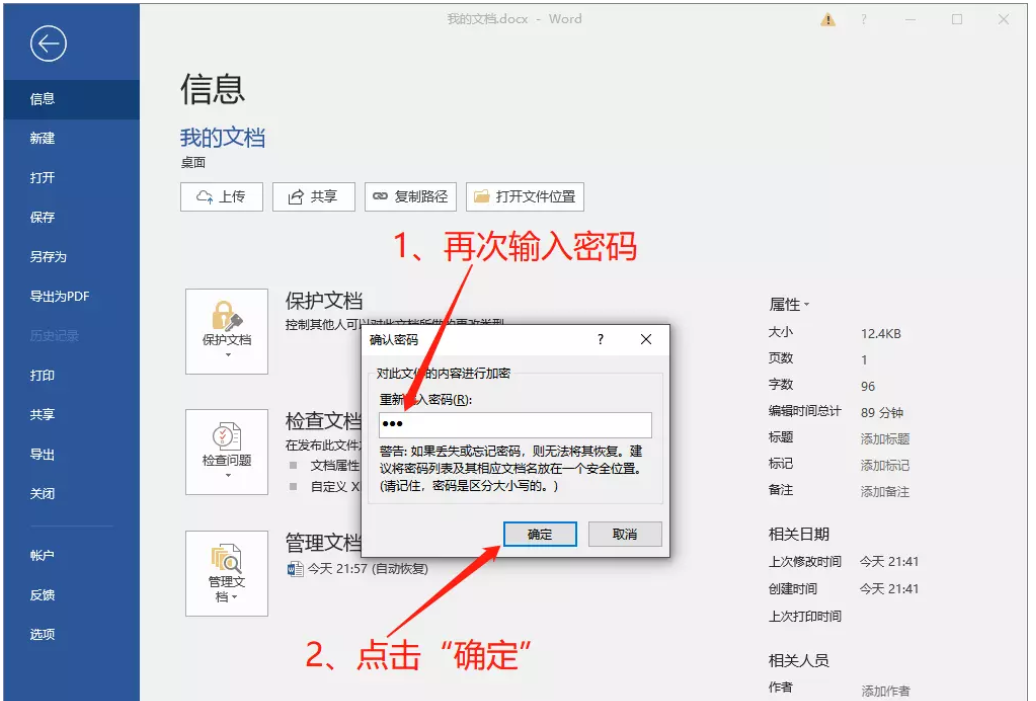Expand the 属性 dropdown
The height and width of the screenshot is (701, 1036).
click(789, 305)
